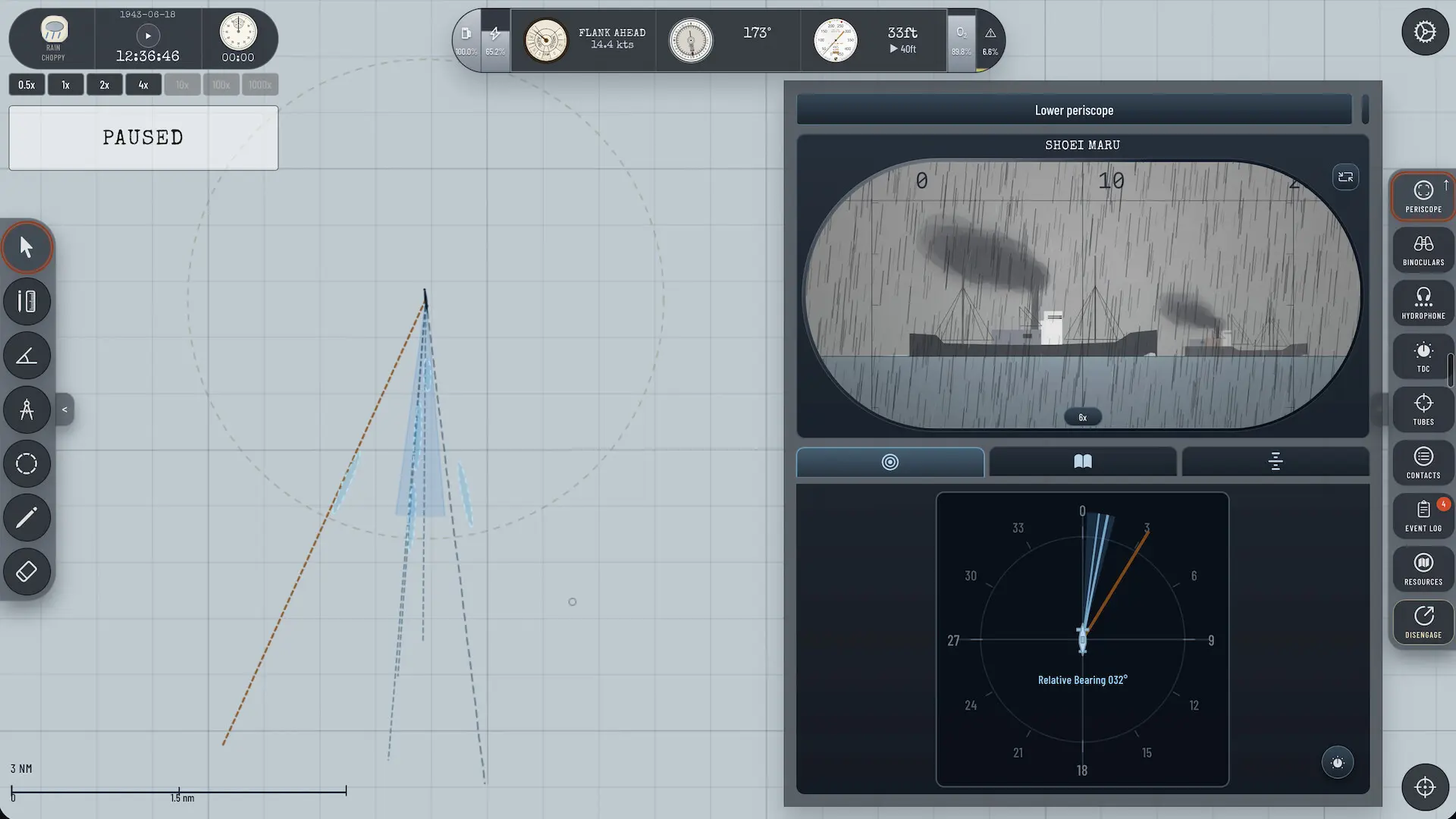Viewport: 1456px width, 819px height.
Task: Open the recognition manual book tab
Action: pos(1083,462)
